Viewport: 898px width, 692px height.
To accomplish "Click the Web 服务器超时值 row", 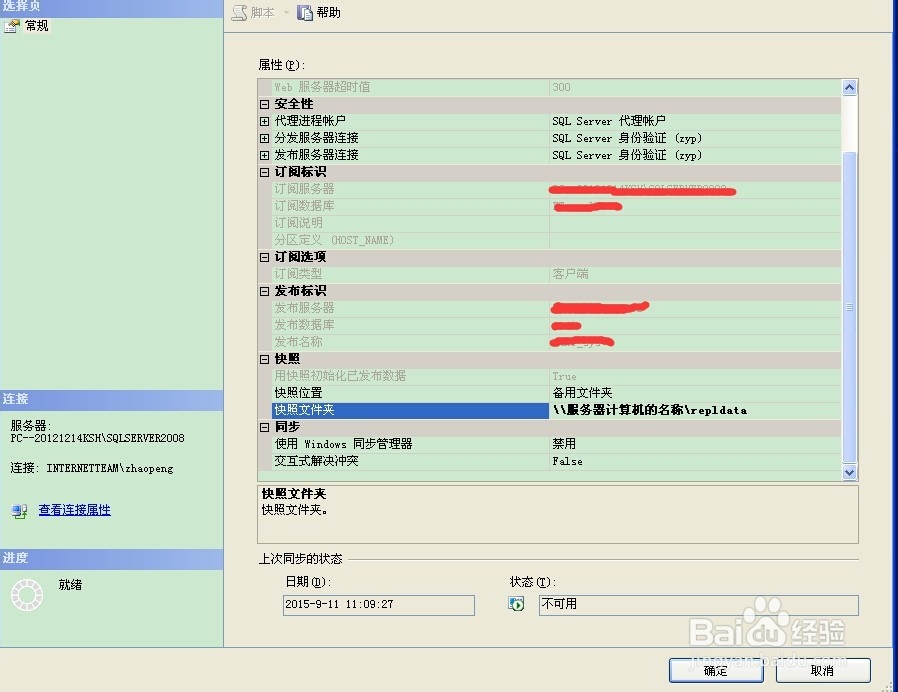I will pyautogui.click(x=557, y=88).
